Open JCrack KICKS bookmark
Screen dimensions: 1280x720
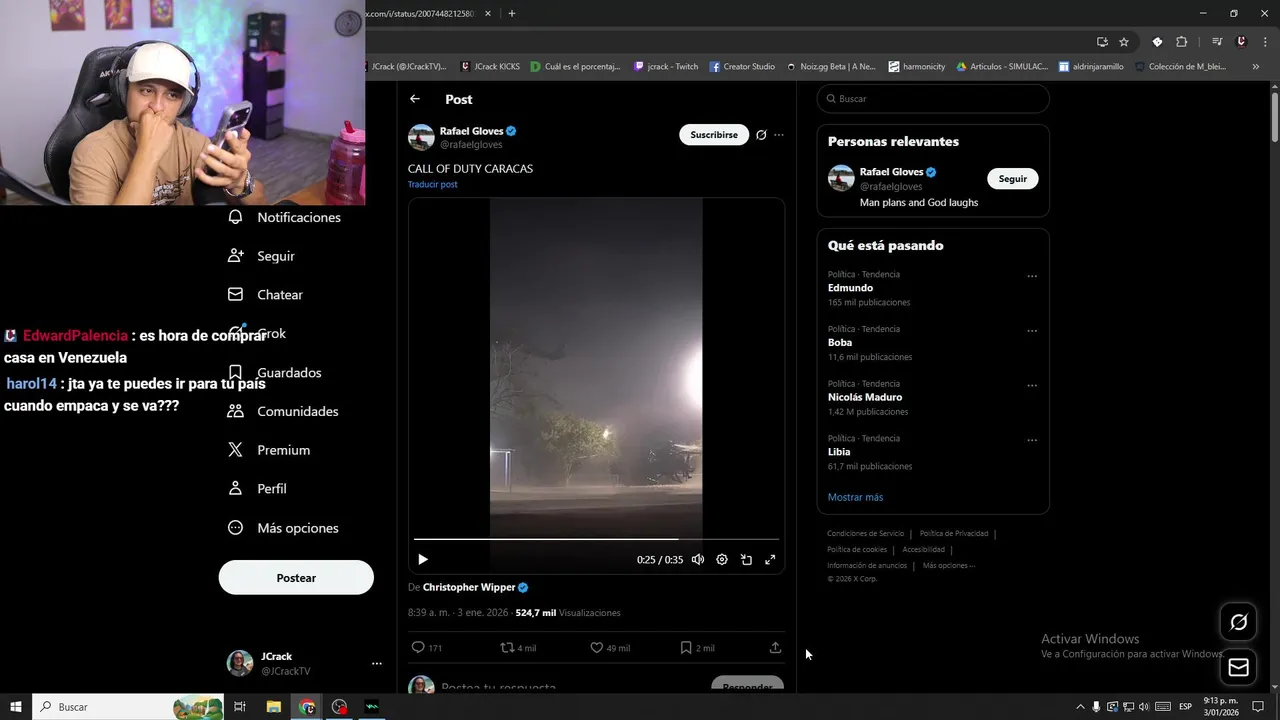490,67
